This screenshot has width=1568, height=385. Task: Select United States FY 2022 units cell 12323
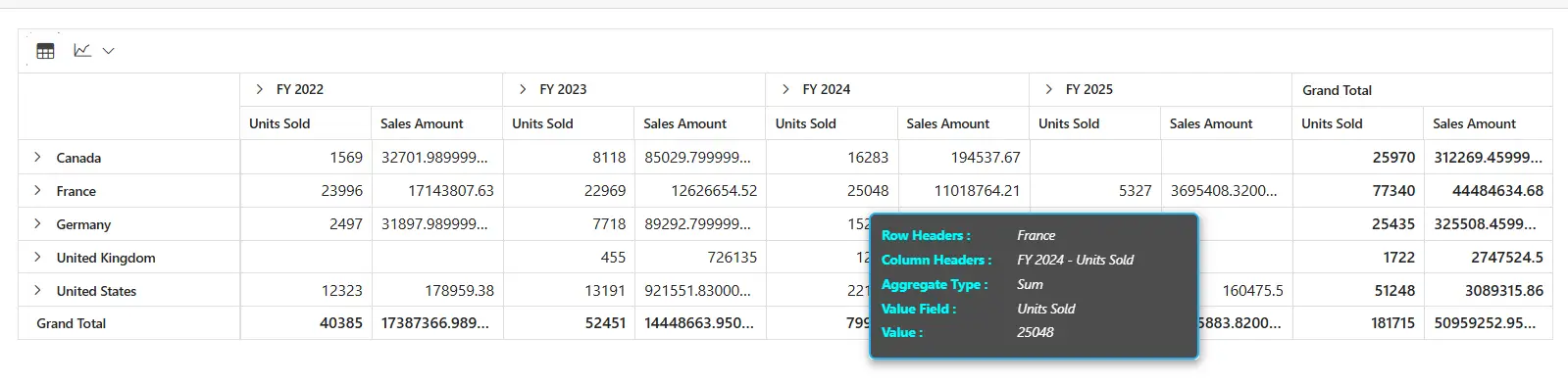(306, 290)
